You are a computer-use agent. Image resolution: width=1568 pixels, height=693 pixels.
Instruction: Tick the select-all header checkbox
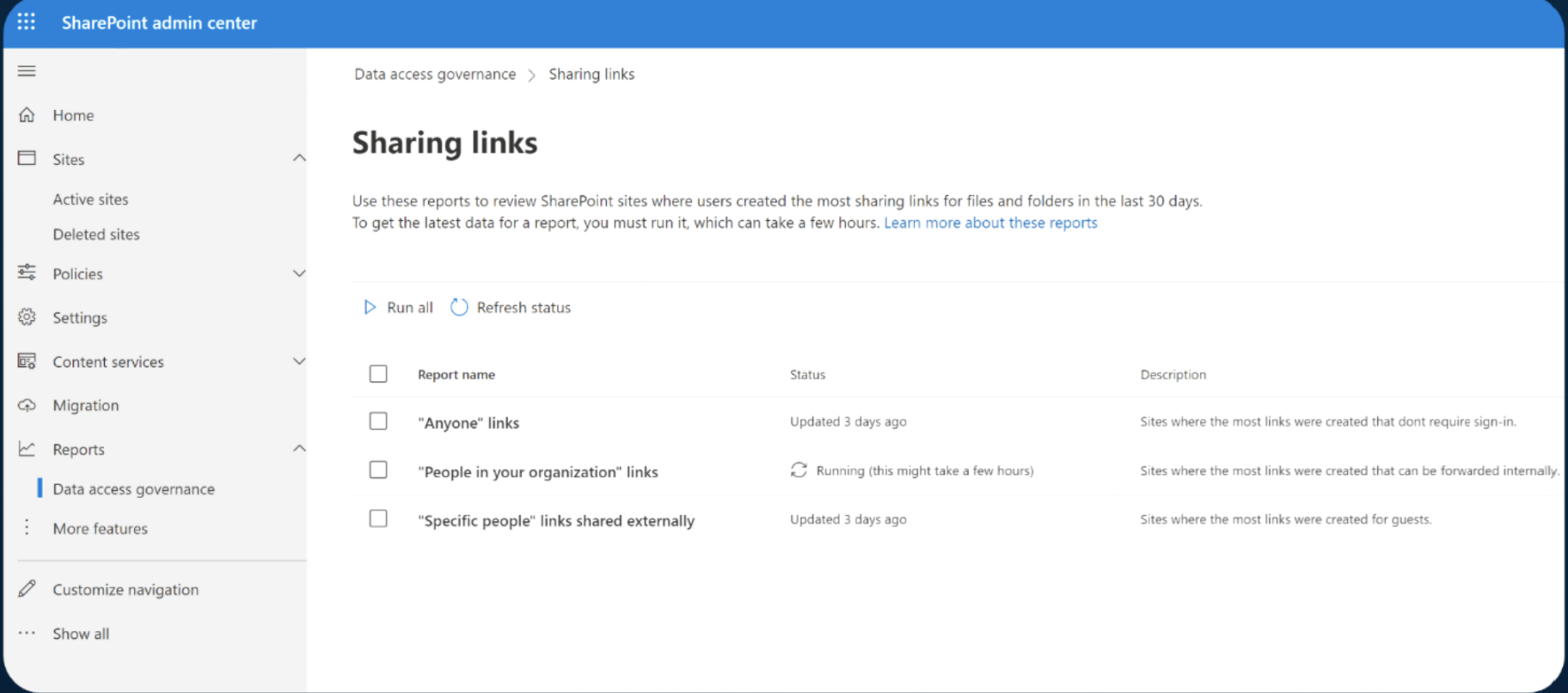pos(378,374)
